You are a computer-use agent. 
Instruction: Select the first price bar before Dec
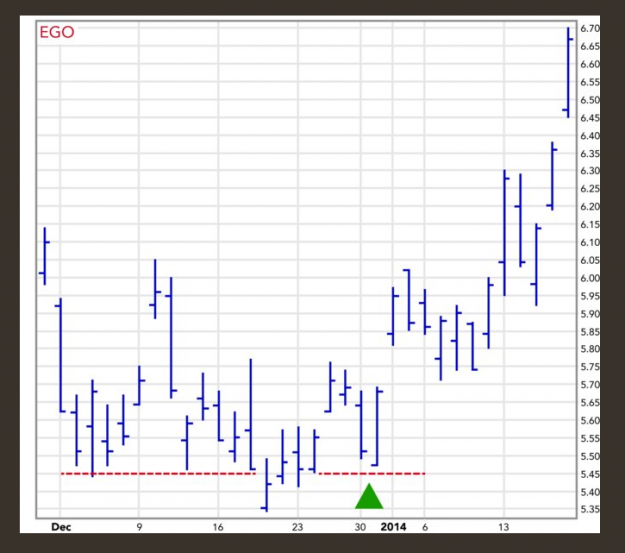(x=45, y=256)
